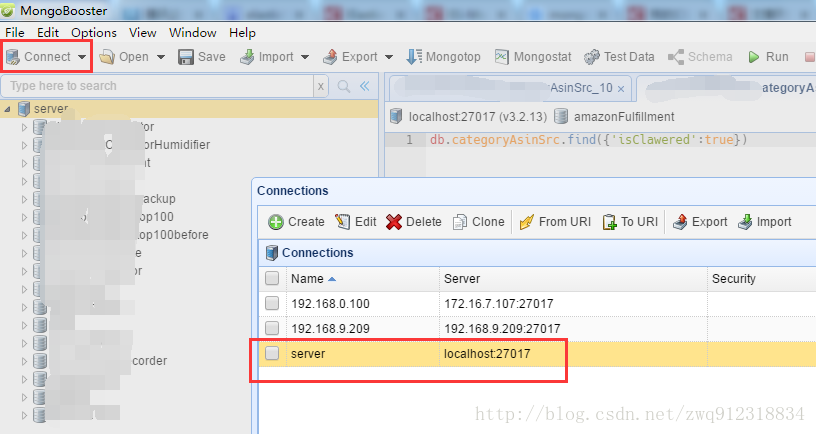Expand the database ending in 'corder'

24,361
